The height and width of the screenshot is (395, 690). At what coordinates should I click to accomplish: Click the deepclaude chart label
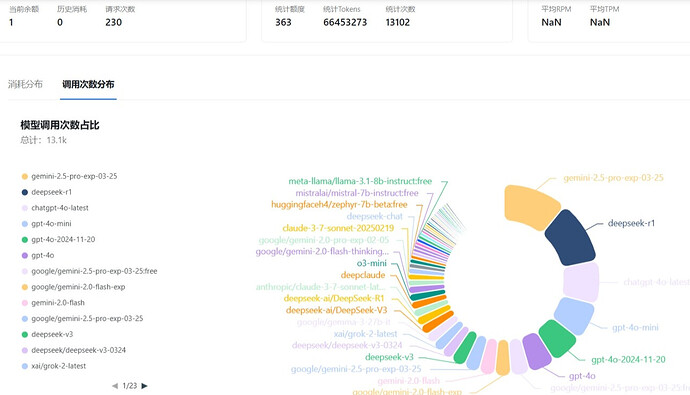coord(363,275)
